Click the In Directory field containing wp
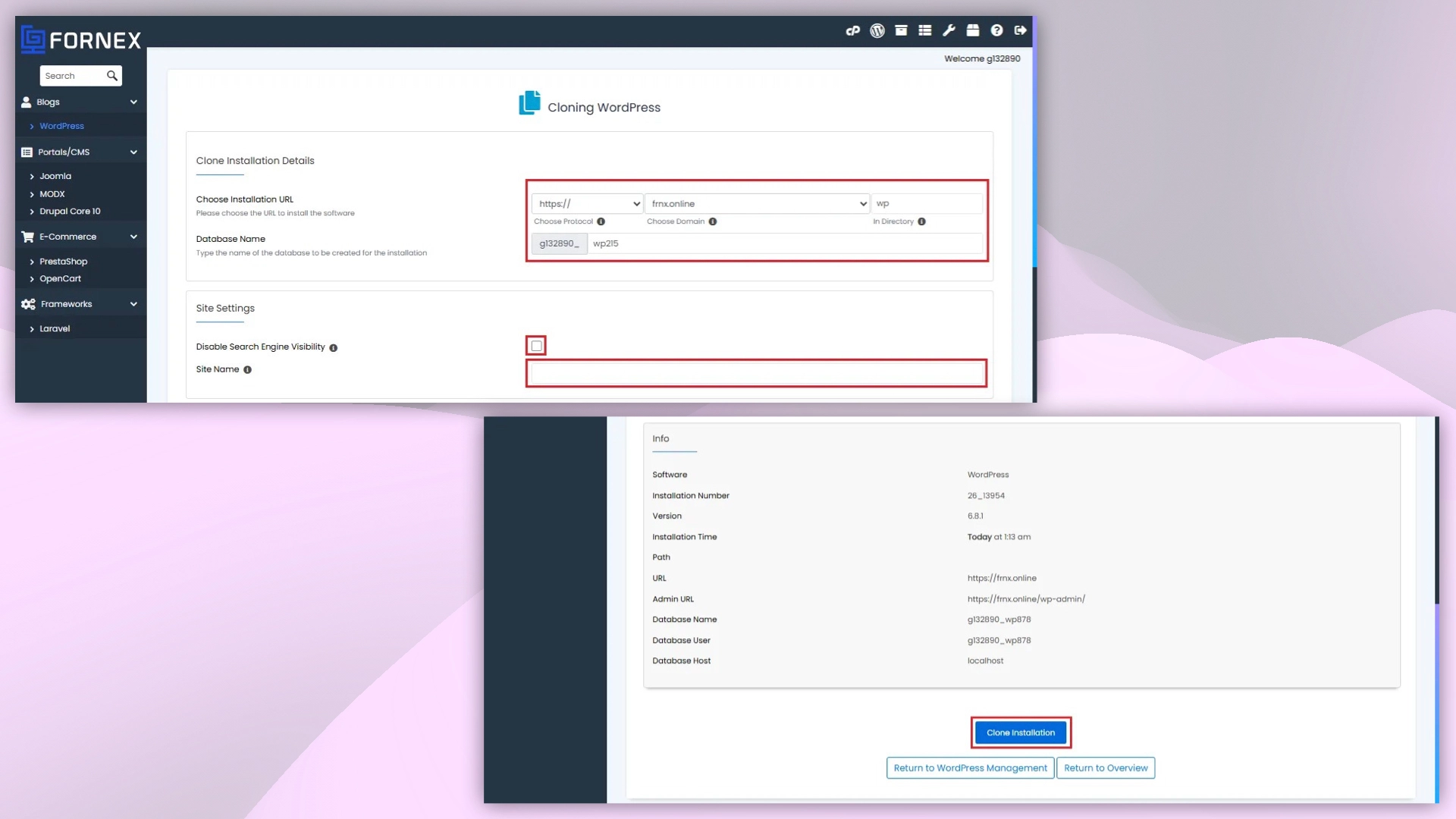The height and width of the screenshot is (819, 1456). coord(927,203)
